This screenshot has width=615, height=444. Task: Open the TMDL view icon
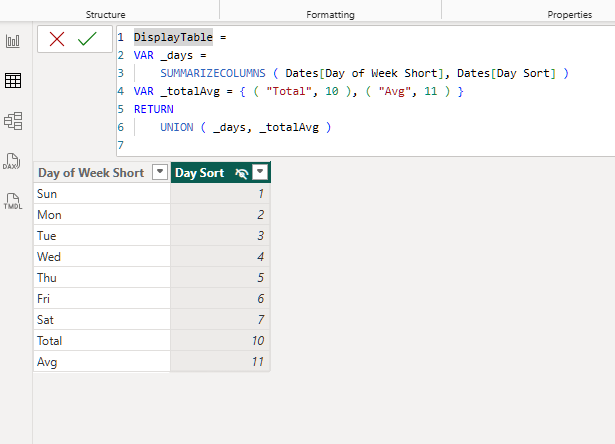click(13, 201)
